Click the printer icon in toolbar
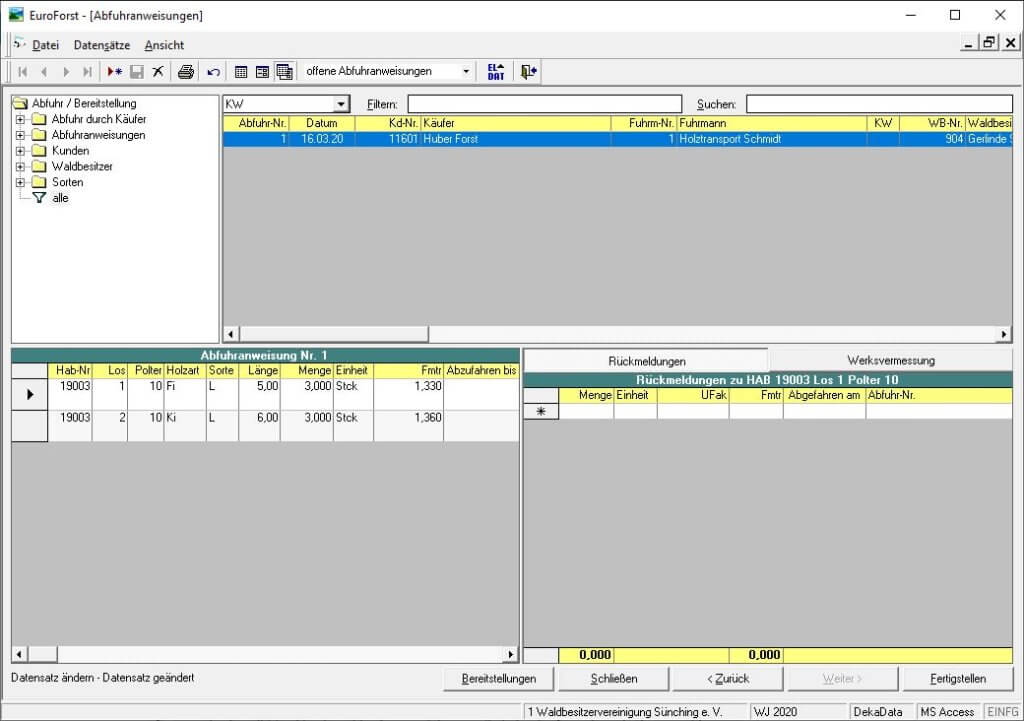The height and width of the screenshot is (721, 1024). point(185,72)
